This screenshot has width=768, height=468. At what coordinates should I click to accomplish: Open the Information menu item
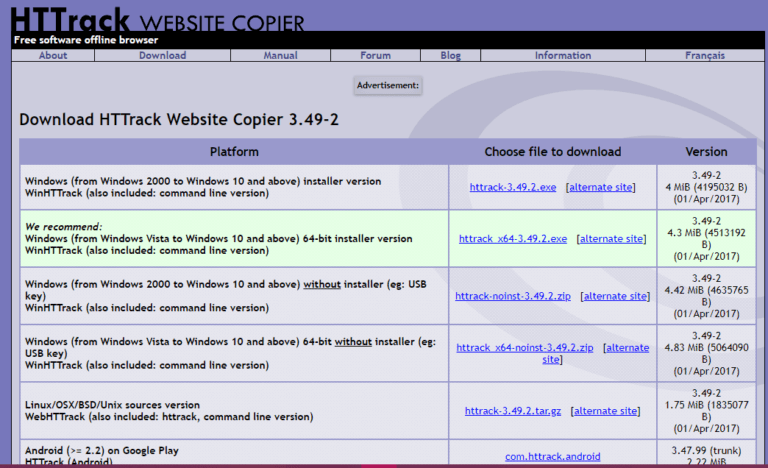coord(562,56)
